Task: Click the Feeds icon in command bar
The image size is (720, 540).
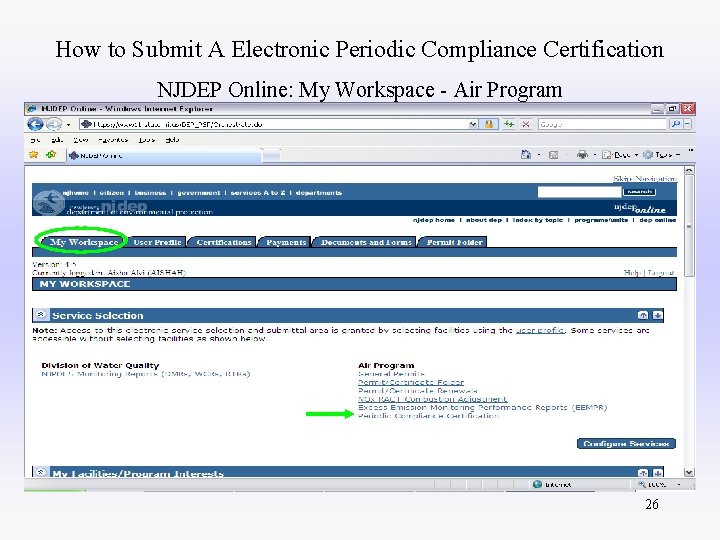Action: 553,155
